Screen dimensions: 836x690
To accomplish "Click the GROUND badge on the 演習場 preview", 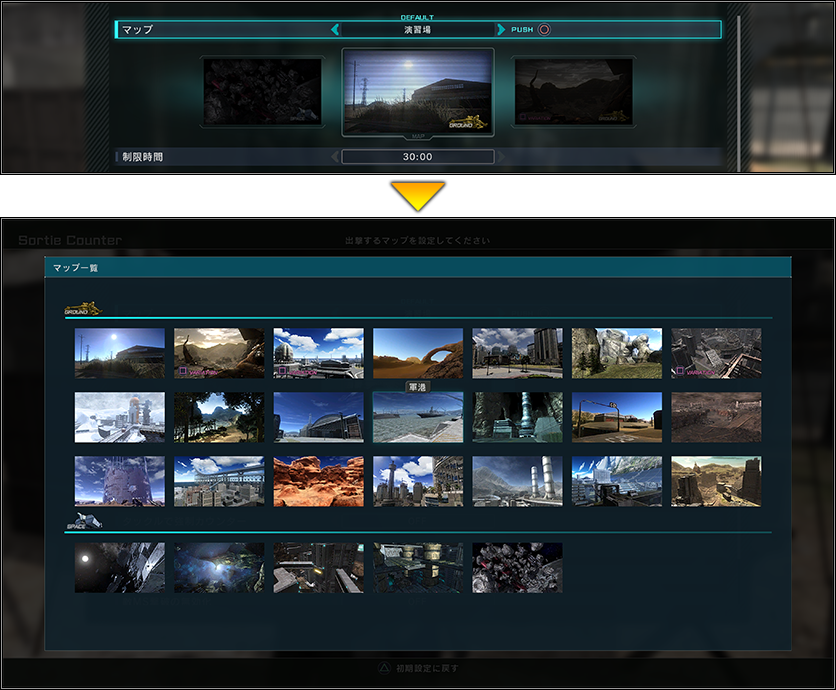I will tap(468, 123).
